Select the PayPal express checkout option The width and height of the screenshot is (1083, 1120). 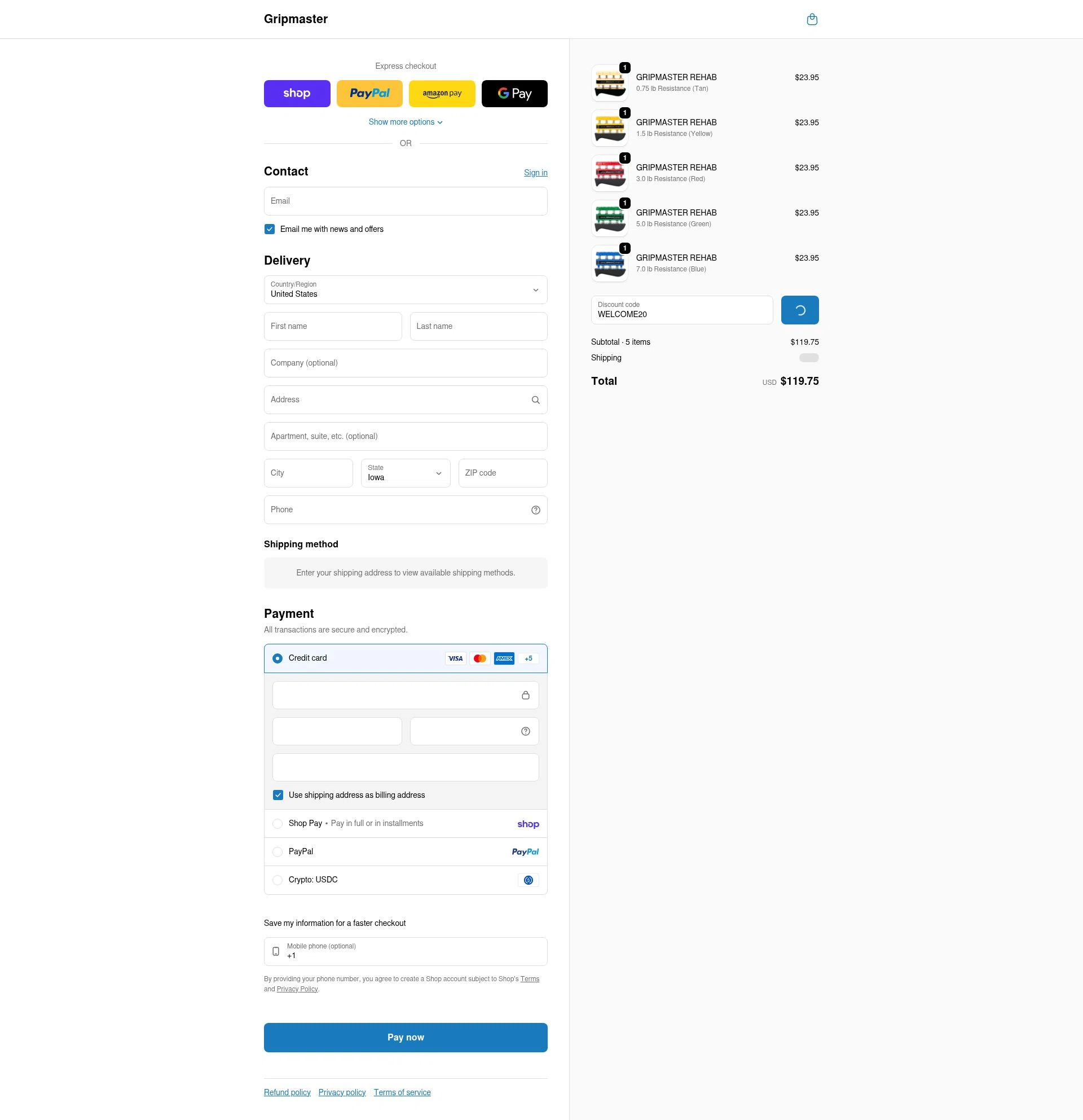[x=369, y=93]
